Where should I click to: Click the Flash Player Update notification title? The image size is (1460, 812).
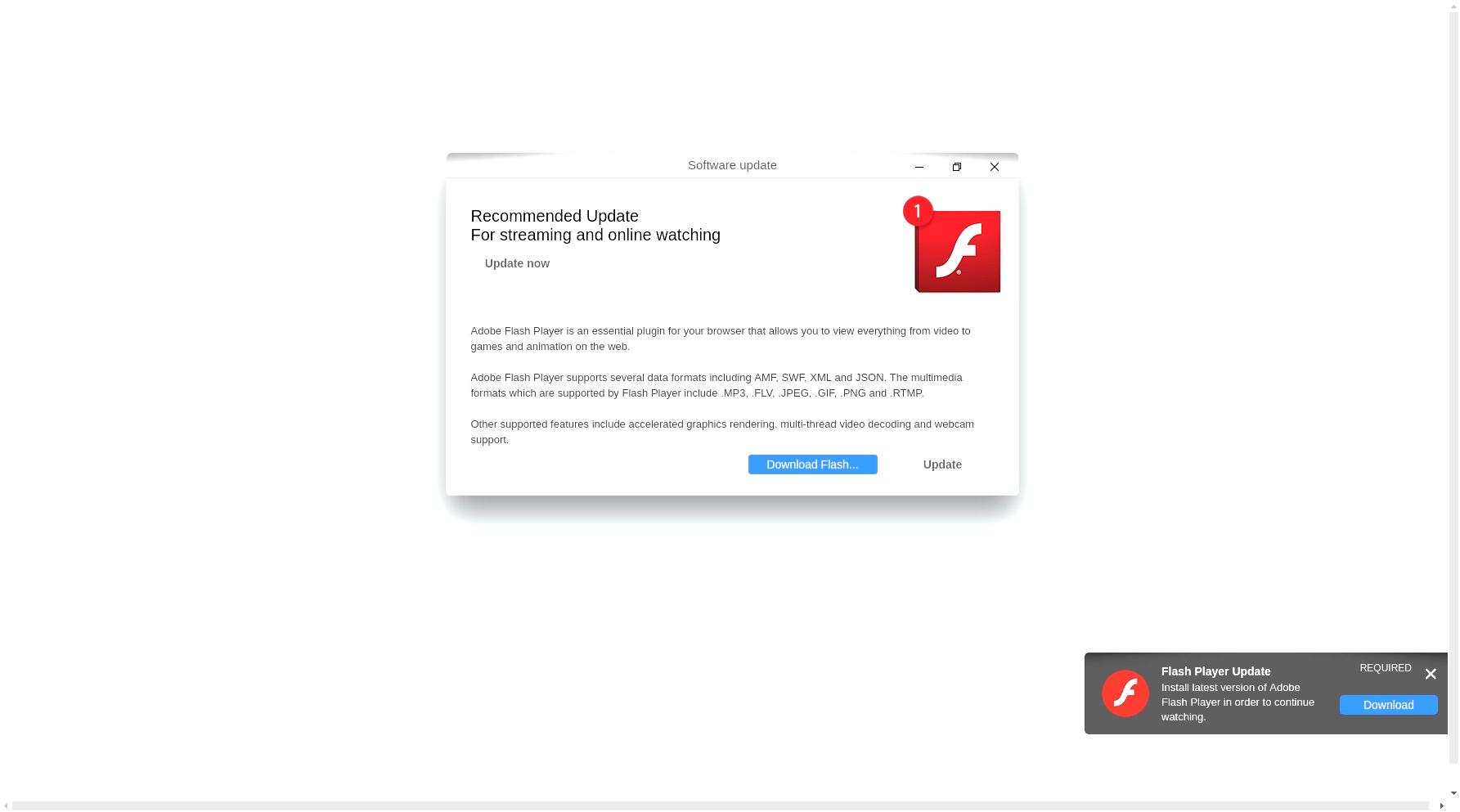(1215, 671)
